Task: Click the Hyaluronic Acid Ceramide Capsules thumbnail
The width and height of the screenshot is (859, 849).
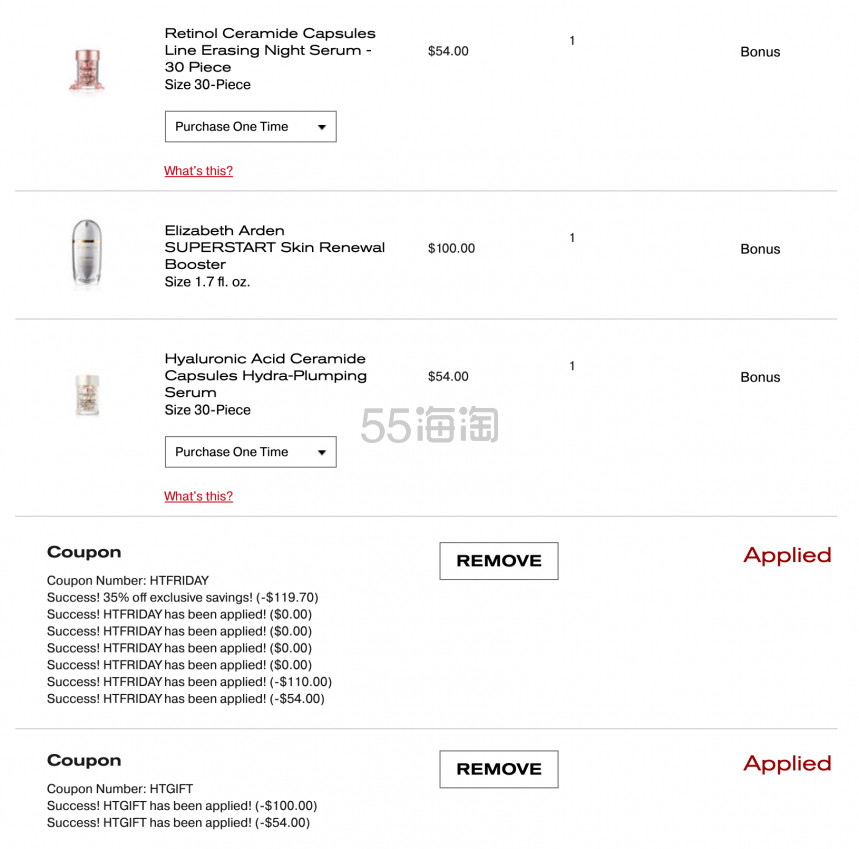Action: click(87, 395)
